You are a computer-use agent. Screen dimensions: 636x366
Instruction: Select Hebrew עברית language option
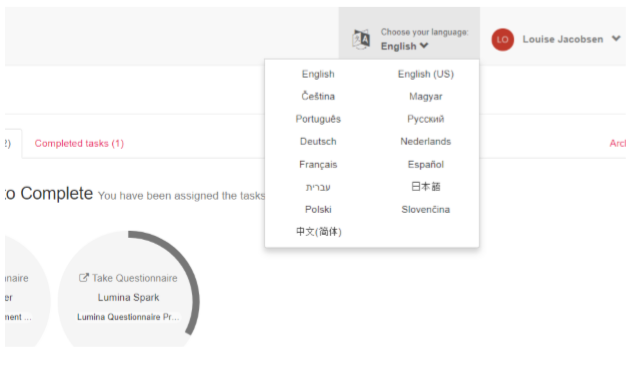(x=318, y=187)
